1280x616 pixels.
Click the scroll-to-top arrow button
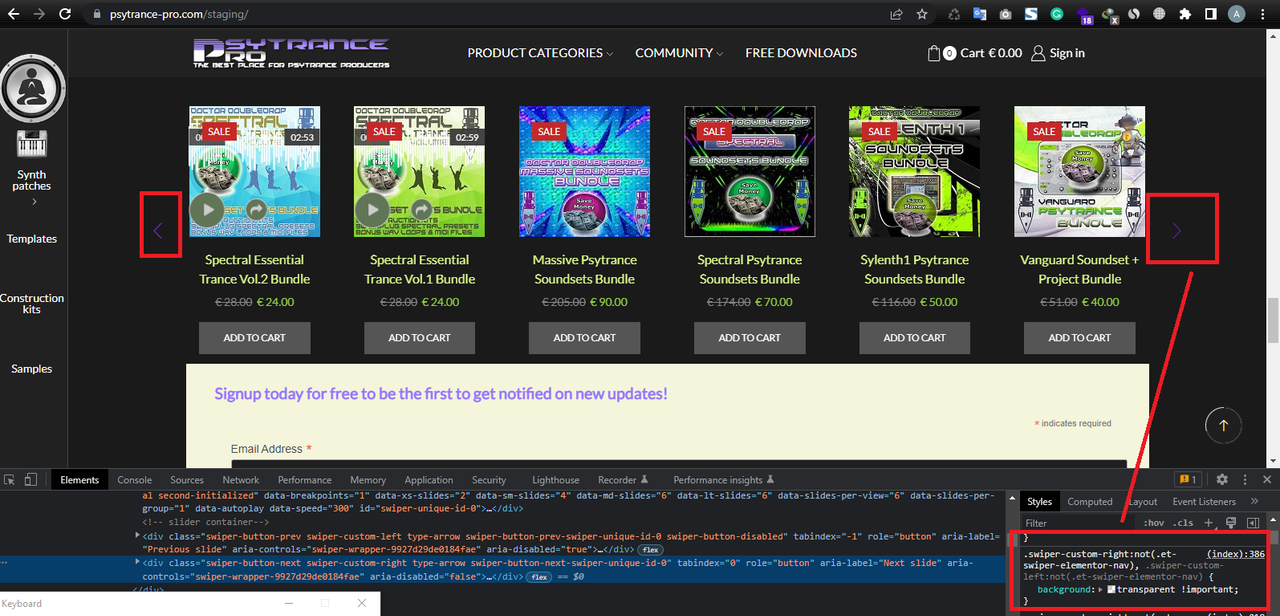[x=1223, y=425]
